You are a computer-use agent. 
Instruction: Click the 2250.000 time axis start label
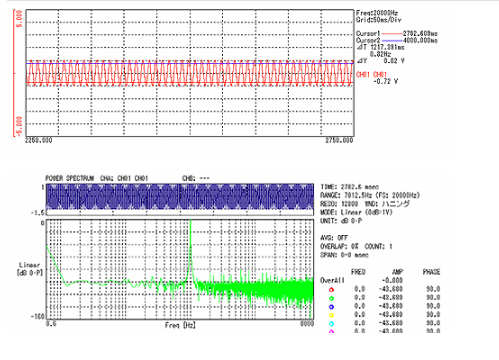[39, 141]
